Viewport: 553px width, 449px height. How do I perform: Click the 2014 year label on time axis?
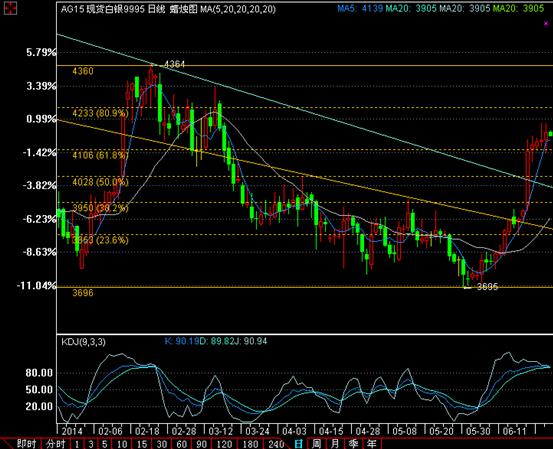[x=72, y=431]
